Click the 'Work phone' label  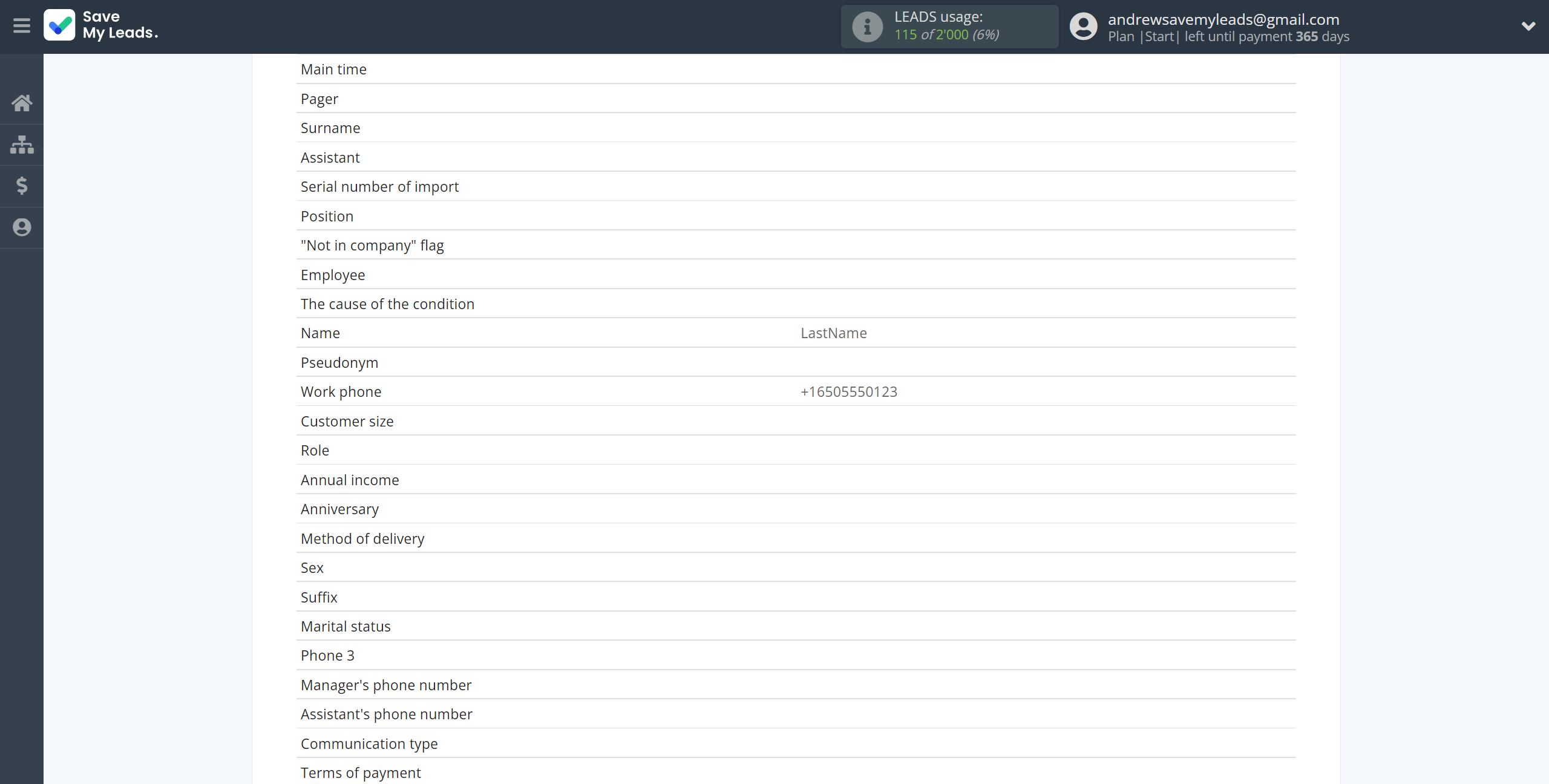coord(341,392)
